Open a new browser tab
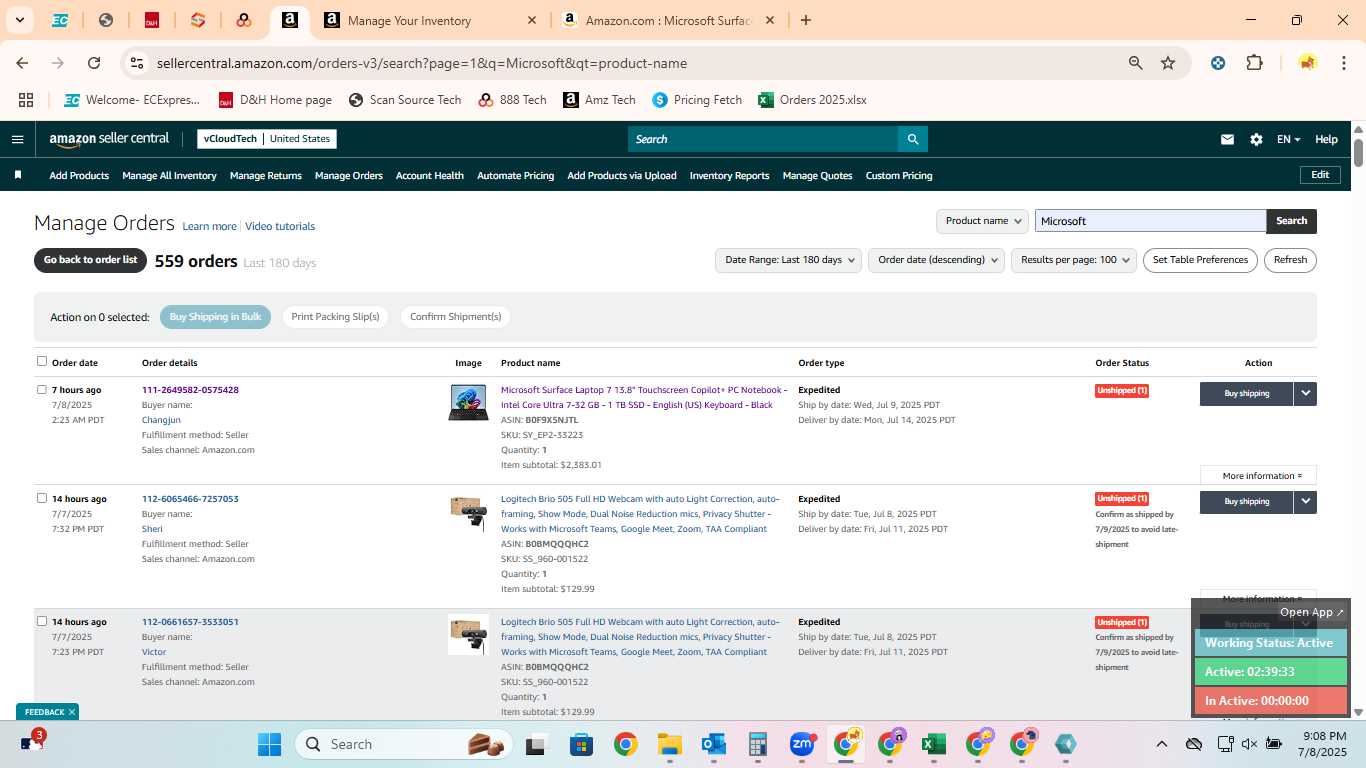Viewport: 1366px width, 768px height. click(x=806, y=20)
